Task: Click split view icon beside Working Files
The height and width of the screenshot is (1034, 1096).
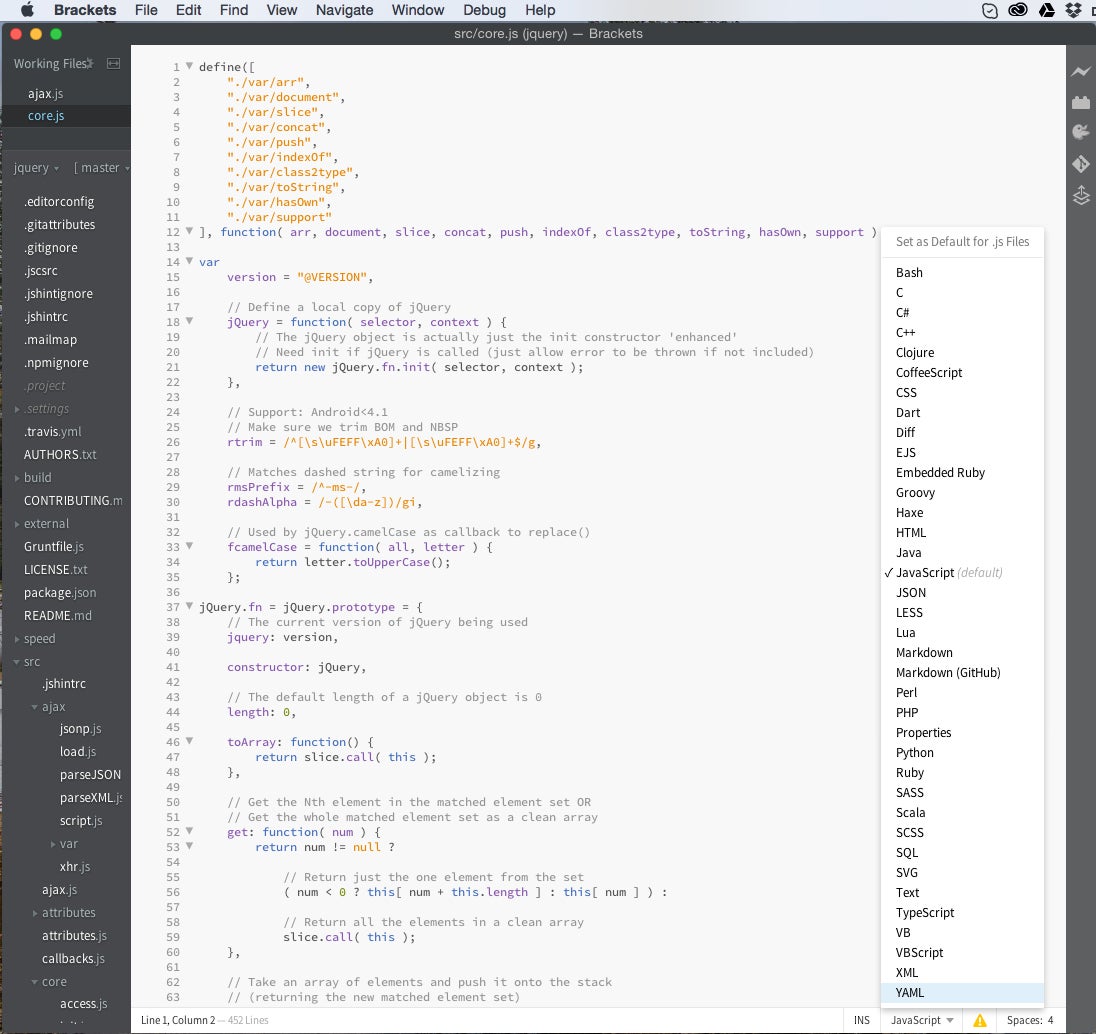Action: pyautogui.click(x=113, y=64)
